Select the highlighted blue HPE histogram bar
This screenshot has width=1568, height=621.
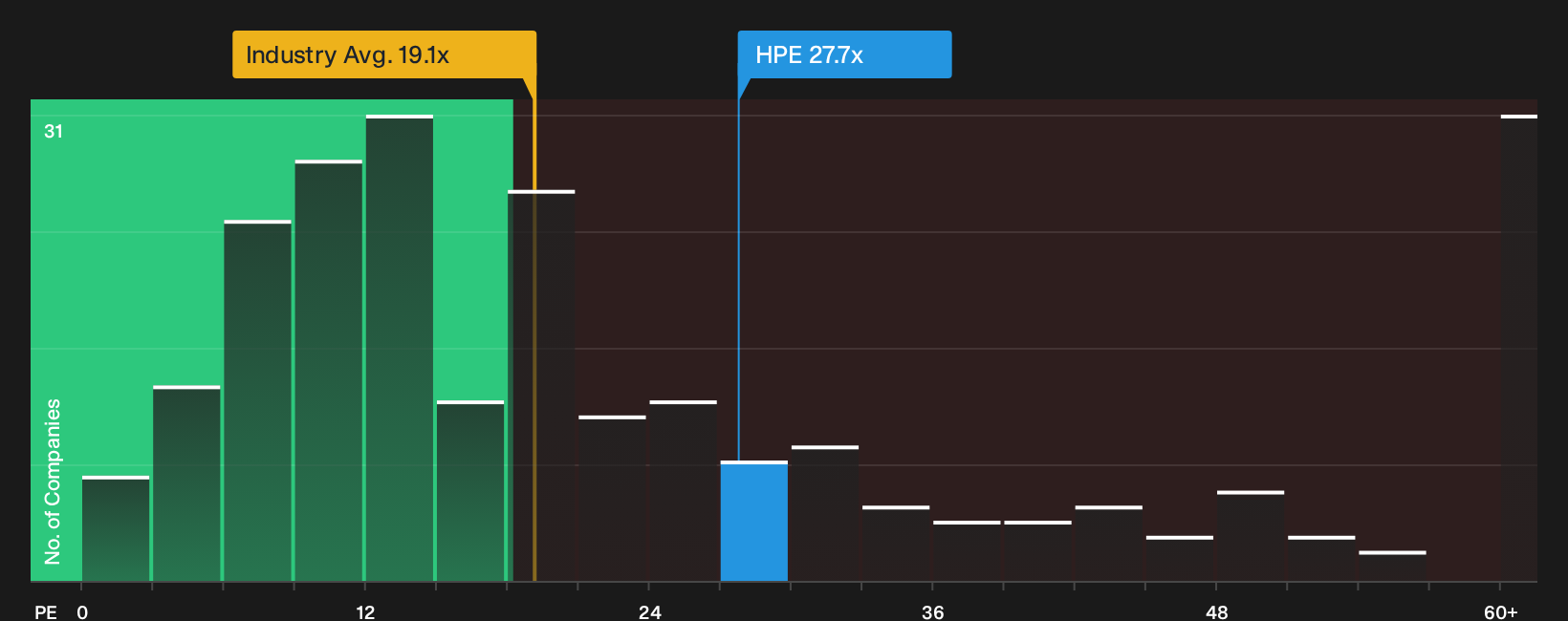click(754, 522)
